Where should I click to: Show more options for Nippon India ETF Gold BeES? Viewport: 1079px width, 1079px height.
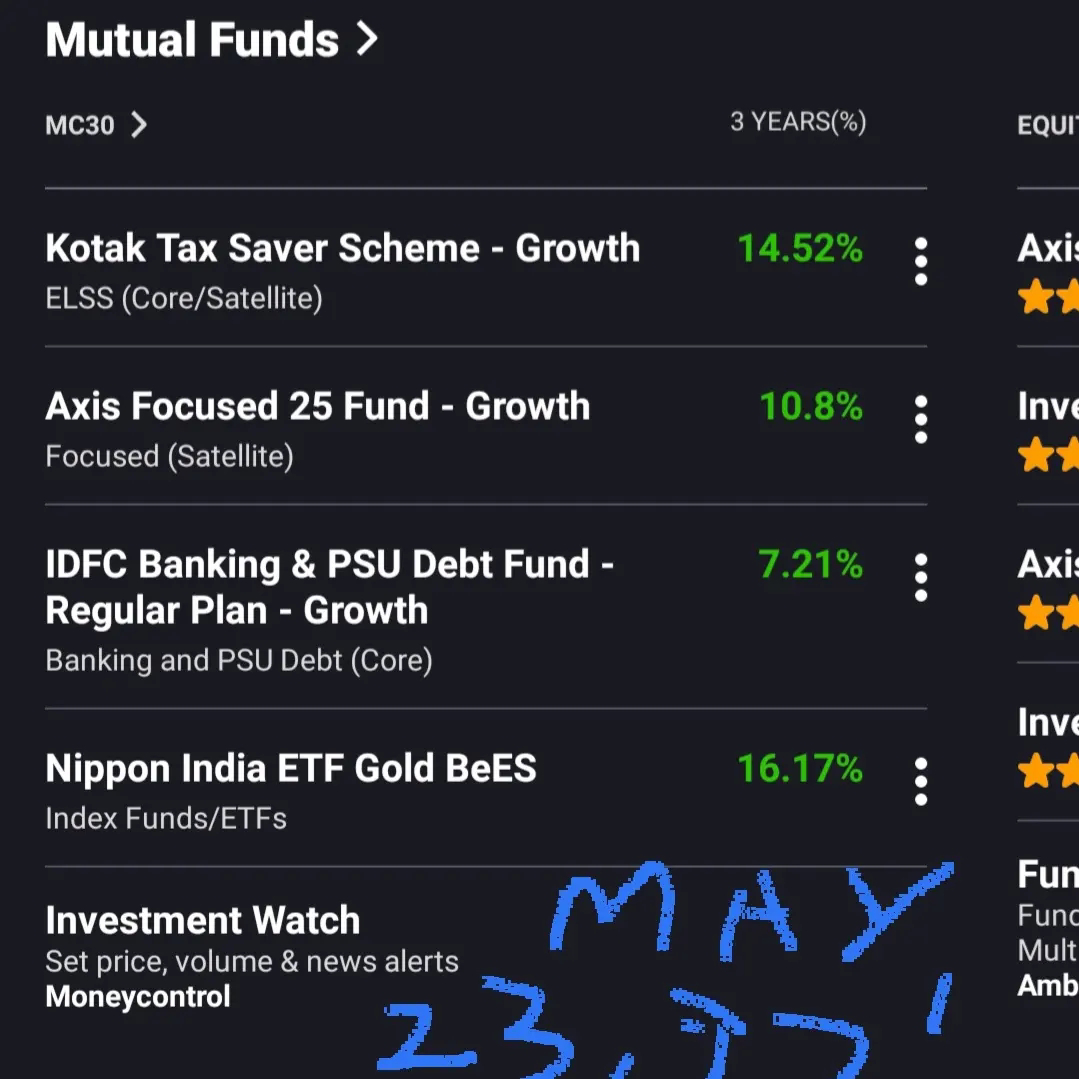pos(921,781)
